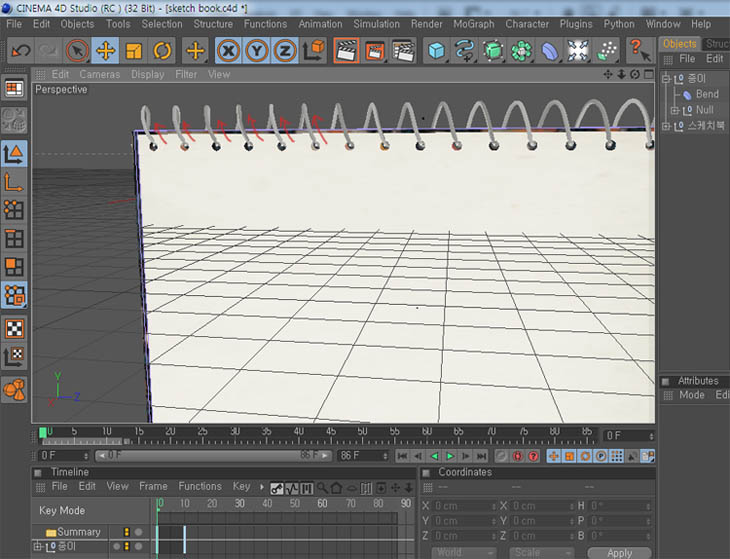
Task: Open the spline tools icon
Action: point(465,50)
